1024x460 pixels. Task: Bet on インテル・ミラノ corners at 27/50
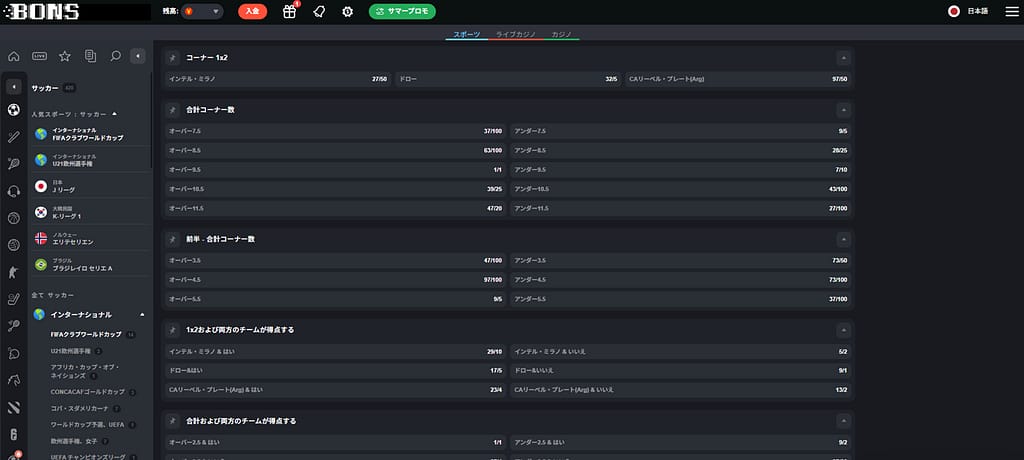[x=278, y=79]
